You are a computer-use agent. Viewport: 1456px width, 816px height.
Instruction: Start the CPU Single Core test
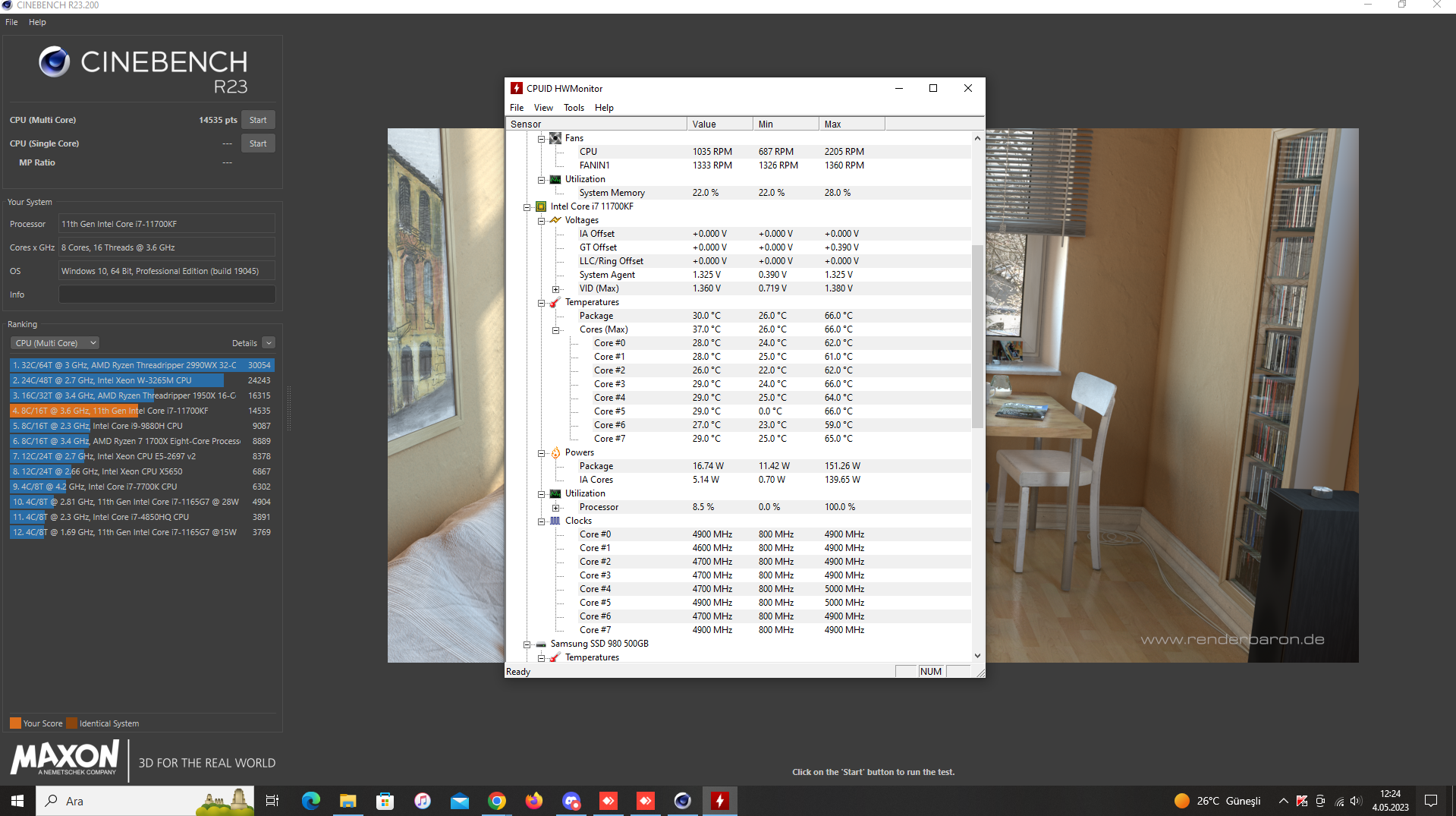tap(258, 143)
